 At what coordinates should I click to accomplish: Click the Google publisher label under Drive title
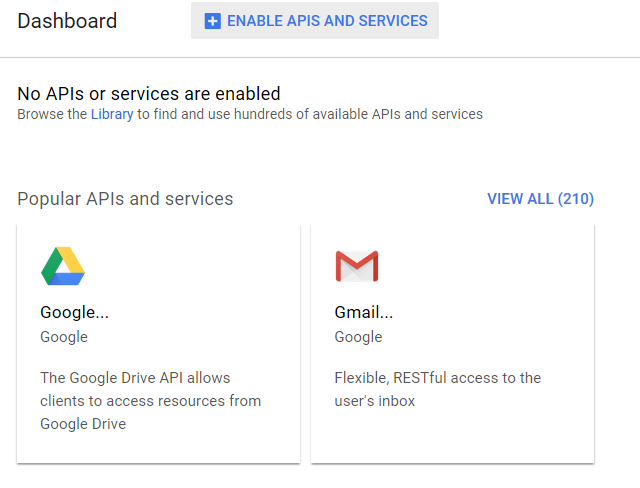64,337
